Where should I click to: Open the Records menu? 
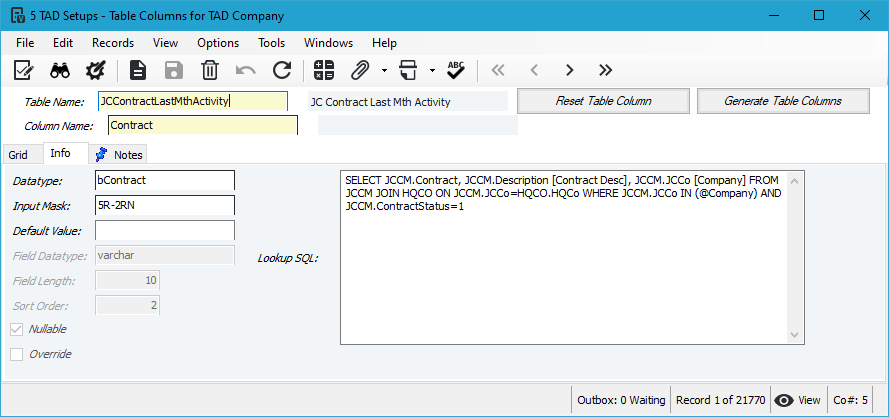point(113,43)
